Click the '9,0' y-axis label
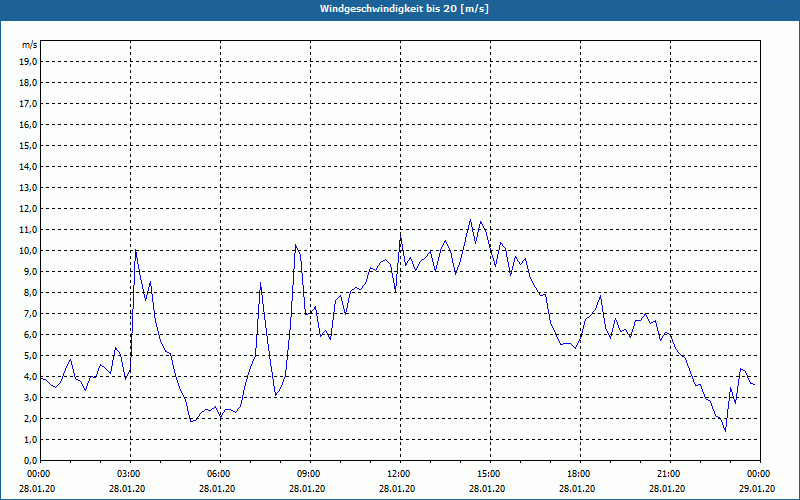 30,271
